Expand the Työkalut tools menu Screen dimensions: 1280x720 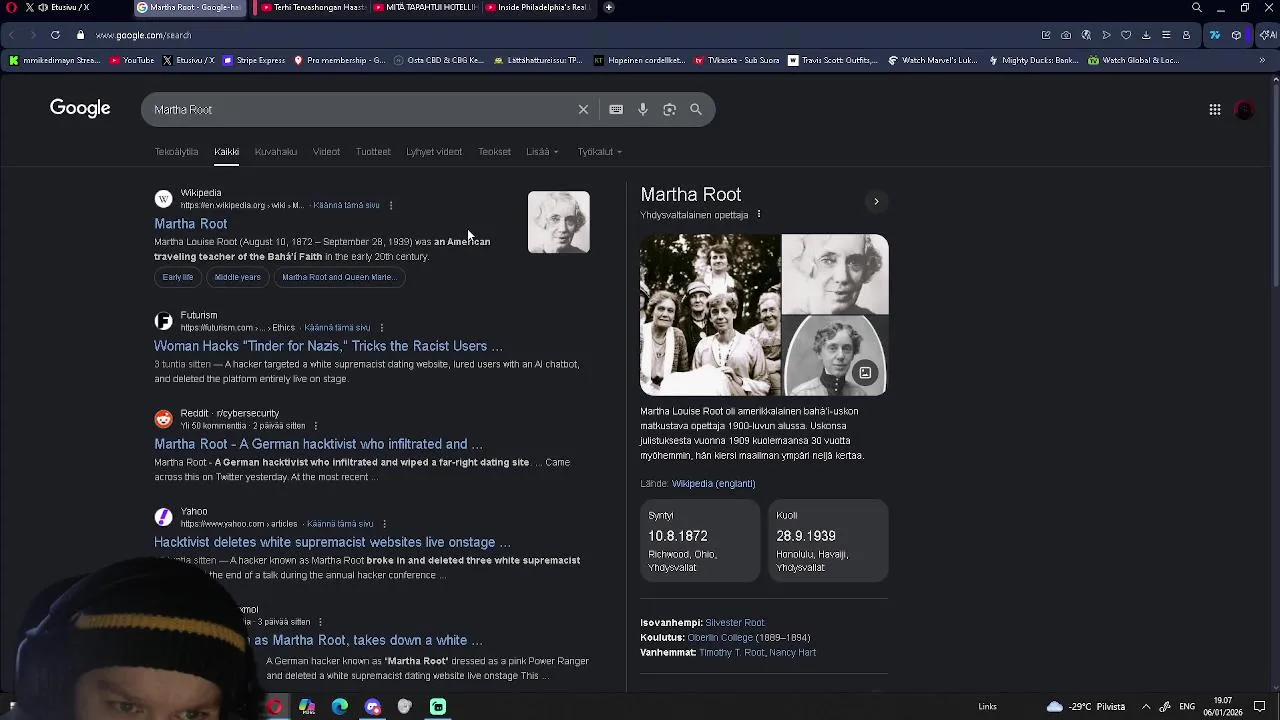tap(600, 152)
